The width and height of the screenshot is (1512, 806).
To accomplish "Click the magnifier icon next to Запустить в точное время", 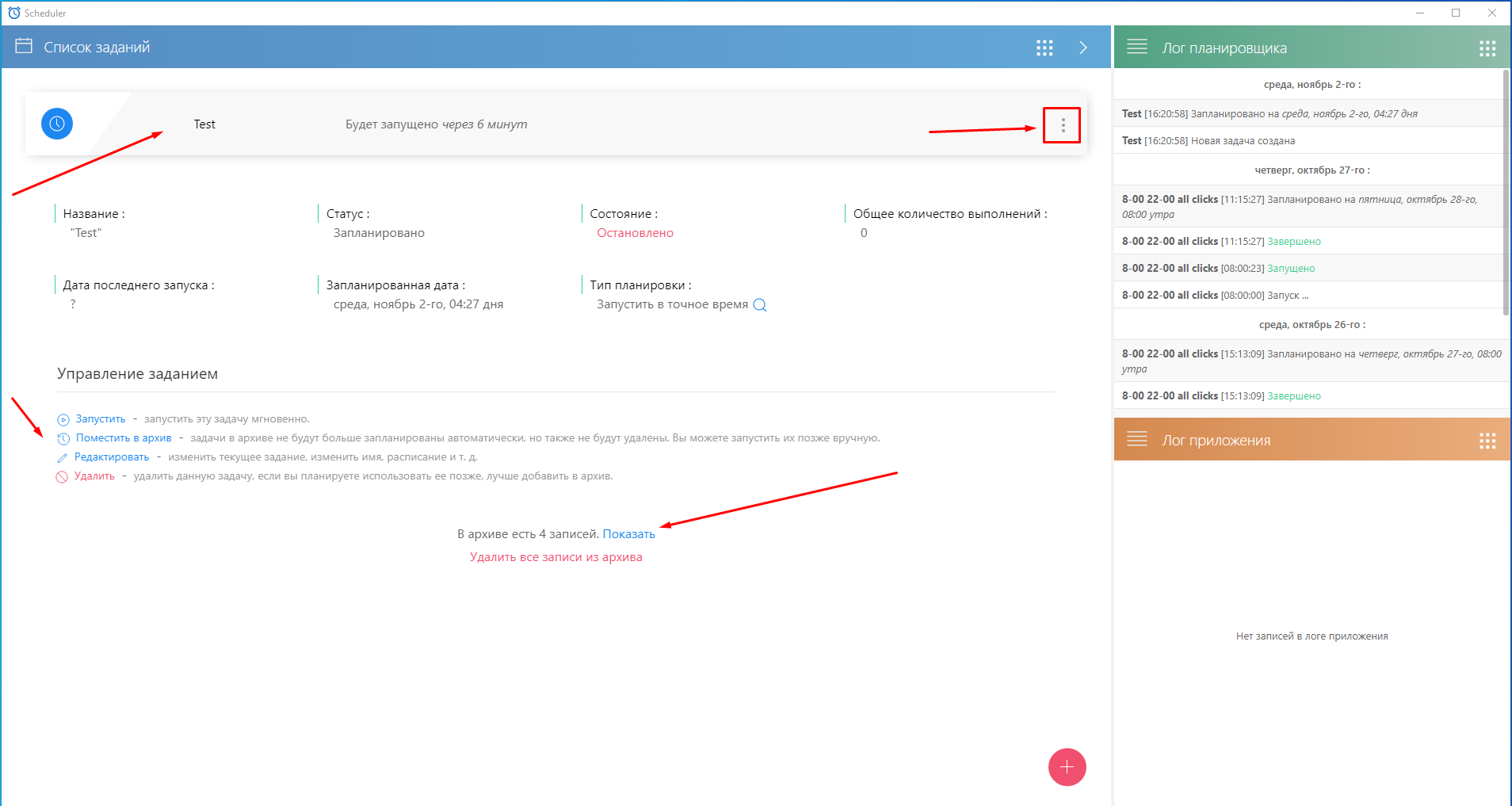I will pyautogui.click(x=759, y=305).
